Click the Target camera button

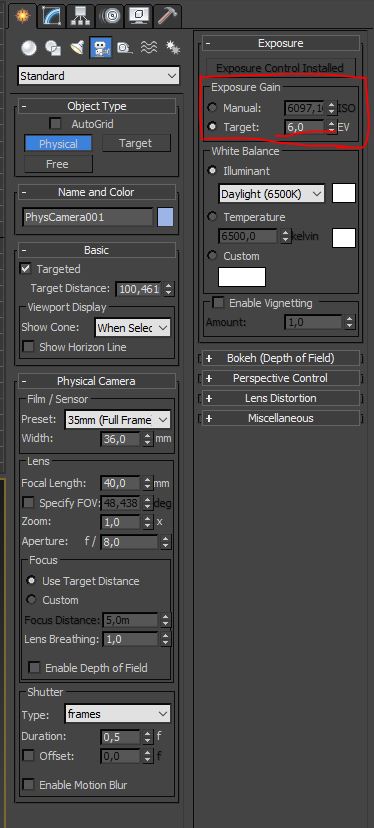[x=136, y=143]
